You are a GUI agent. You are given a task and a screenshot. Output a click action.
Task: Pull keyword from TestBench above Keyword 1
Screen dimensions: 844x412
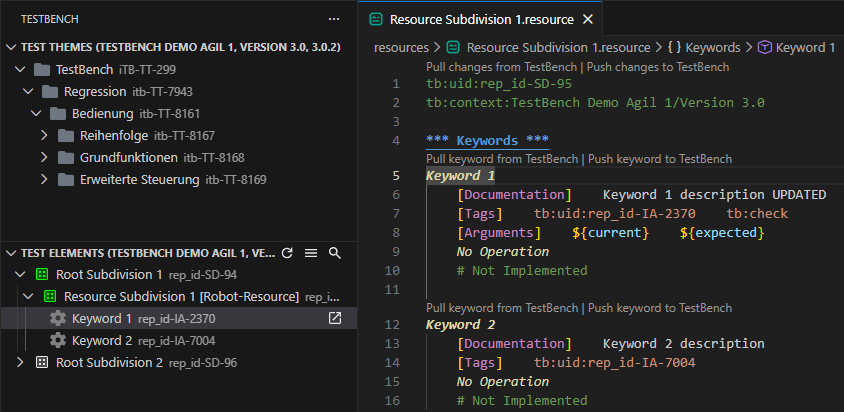click(x=502, y=159)
